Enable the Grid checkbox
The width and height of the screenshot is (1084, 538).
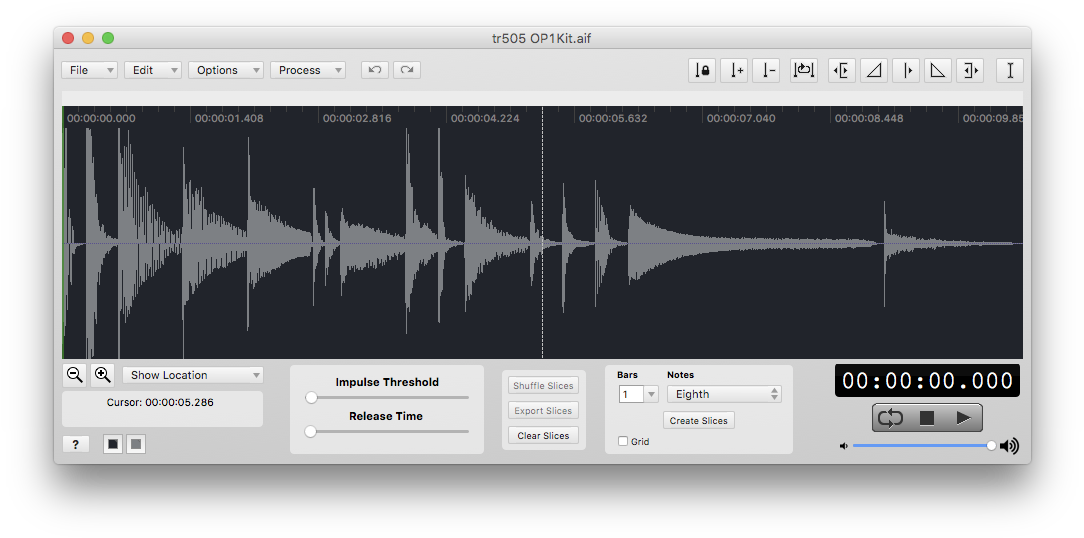coord(624,441)
